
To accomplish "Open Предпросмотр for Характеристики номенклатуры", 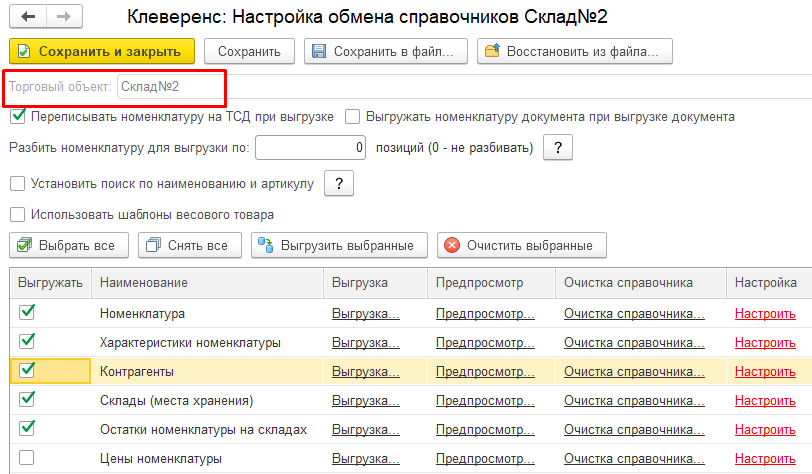I will tap(485, 343).
